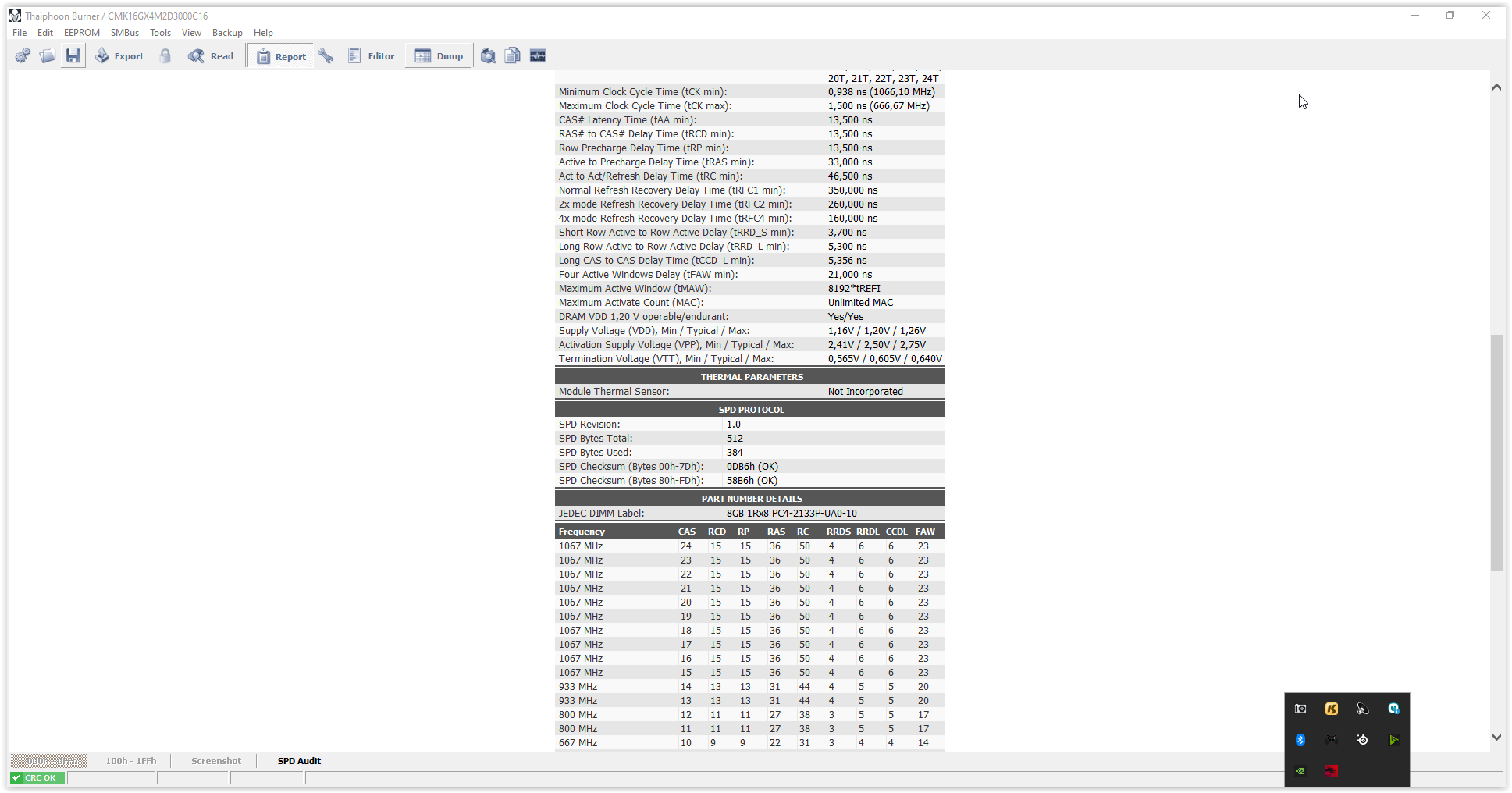Click the 667 MHz frequency row

coord(750,743)
